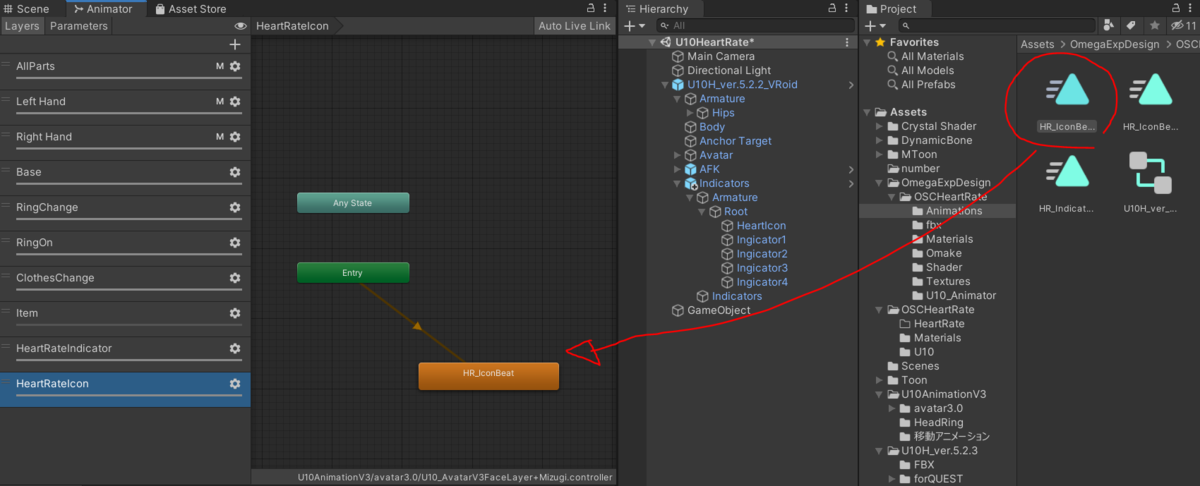The height and width of the screenshot is (486, 1200).
Task: Select the Layers tab in Animator
Action: coord(22,26)
